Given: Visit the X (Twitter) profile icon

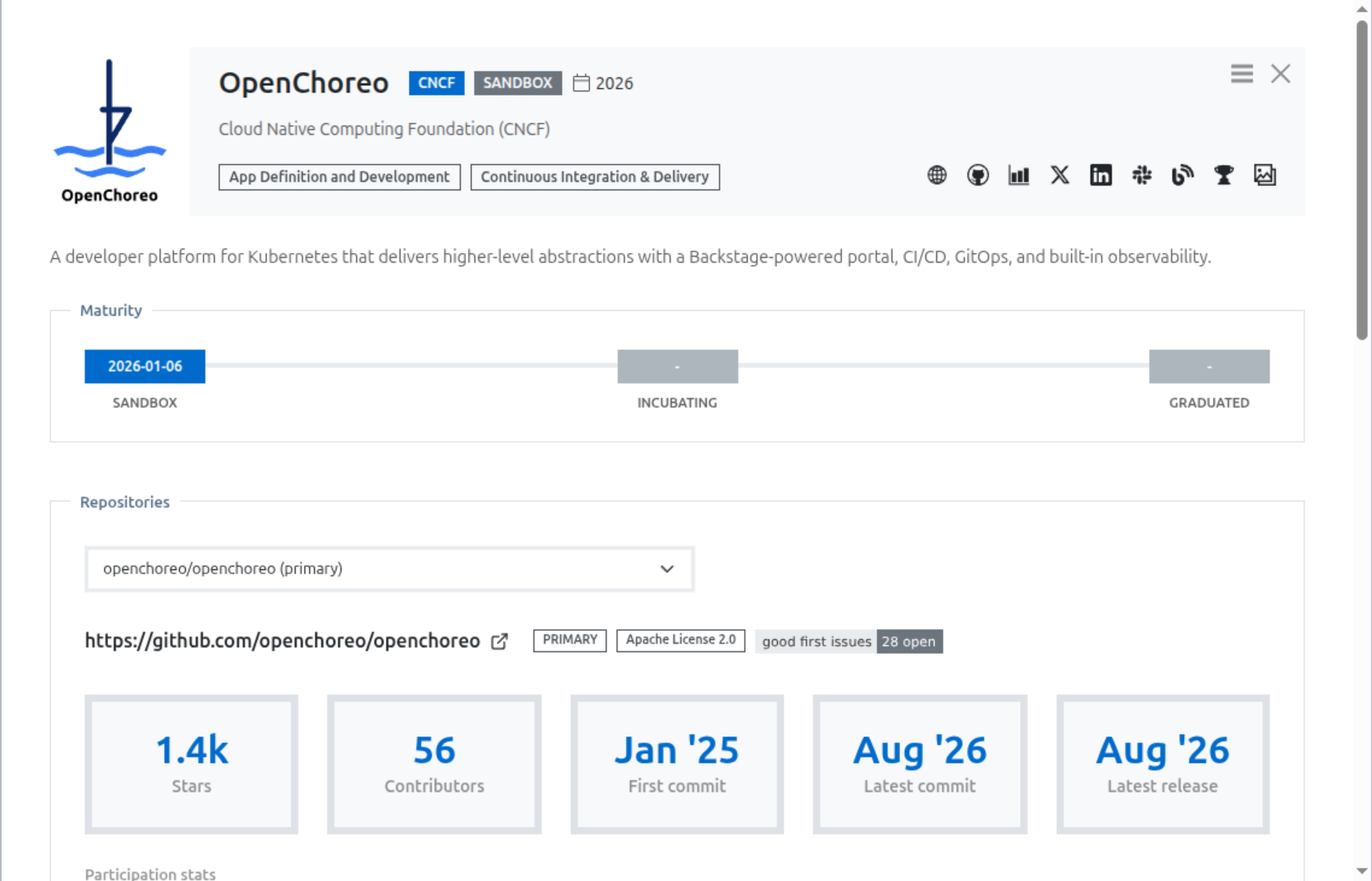Looking at the screenshot, I should click(1059, 175).
